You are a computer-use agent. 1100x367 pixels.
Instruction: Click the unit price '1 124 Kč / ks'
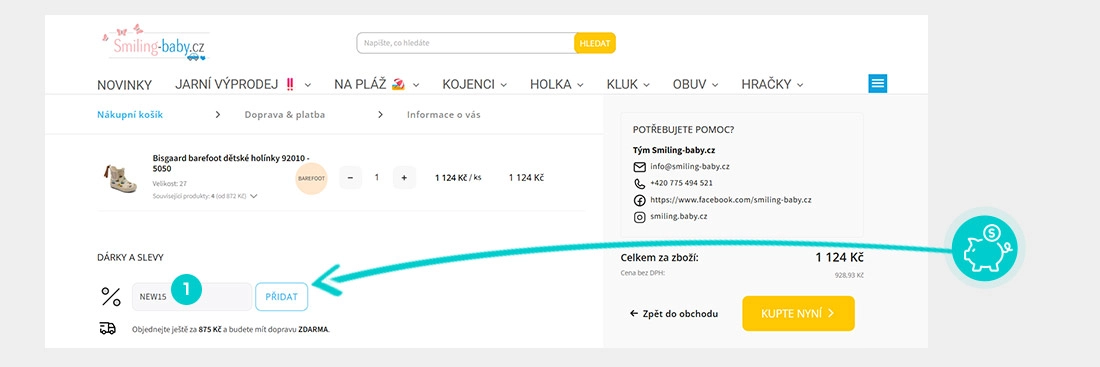pos(458,178)
